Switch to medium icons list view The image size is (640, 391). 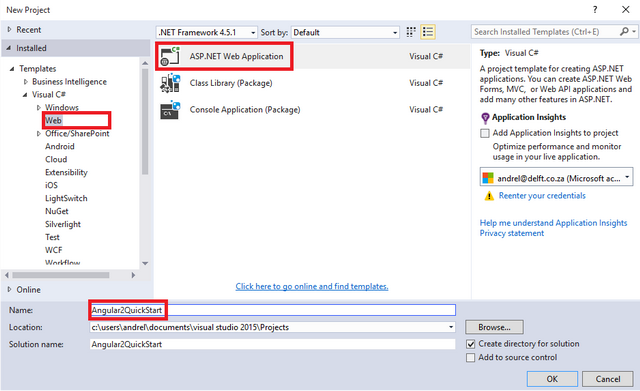coord(428,32)
